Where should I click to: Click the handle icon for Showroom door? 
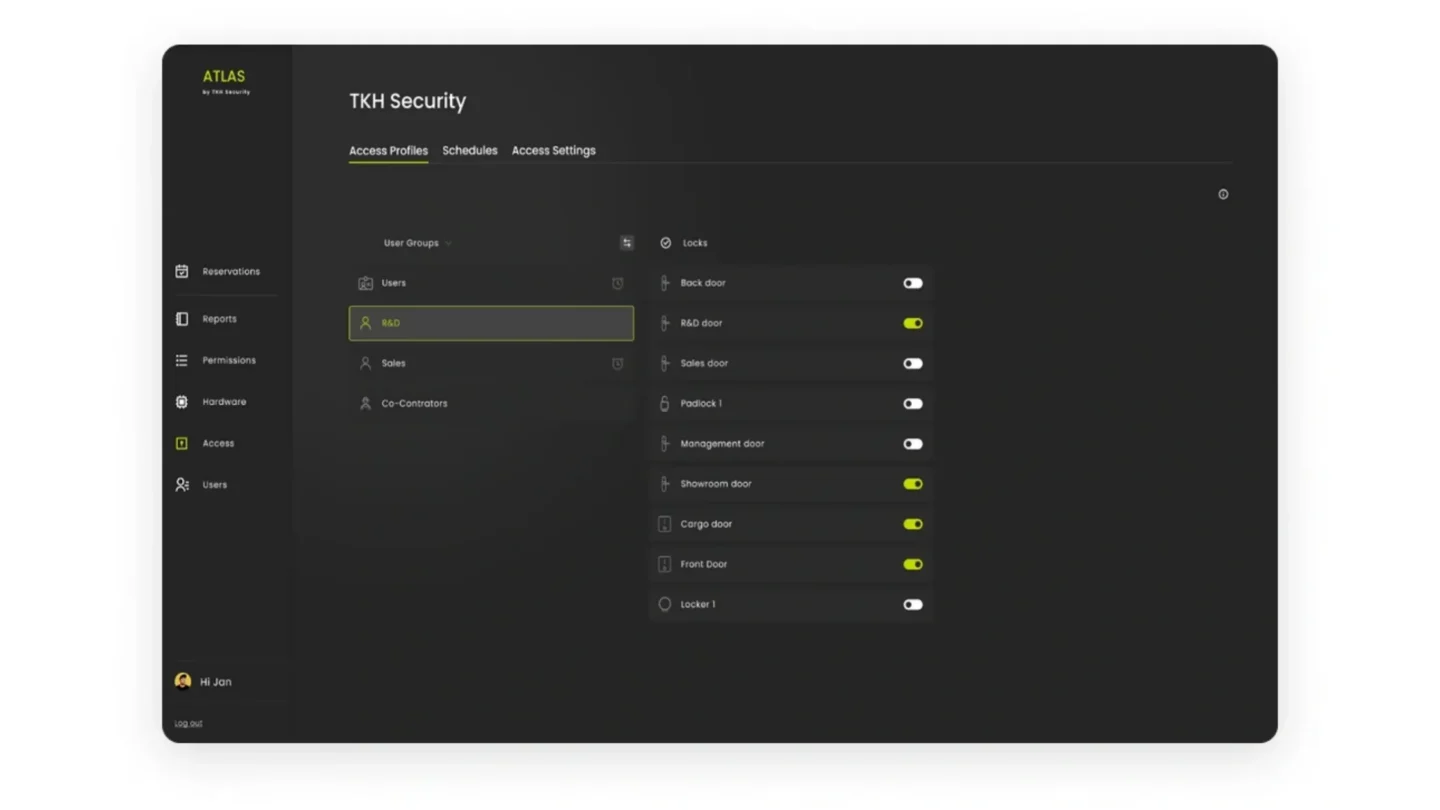(x=665, y=484)
